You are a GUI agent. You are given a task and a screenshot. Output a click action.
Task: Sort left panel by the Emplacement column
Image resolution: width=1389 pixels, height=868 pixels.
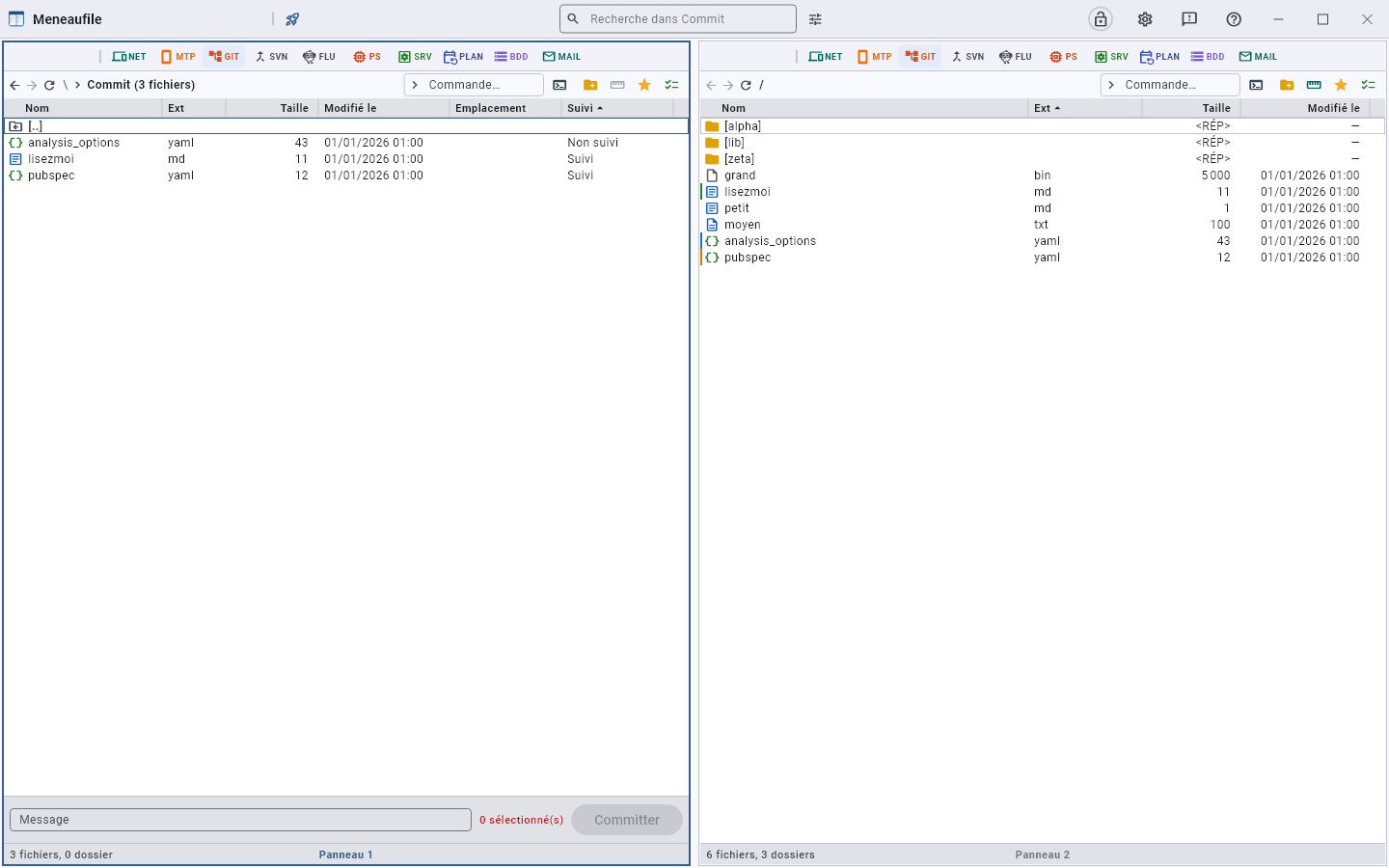[505, 108]
